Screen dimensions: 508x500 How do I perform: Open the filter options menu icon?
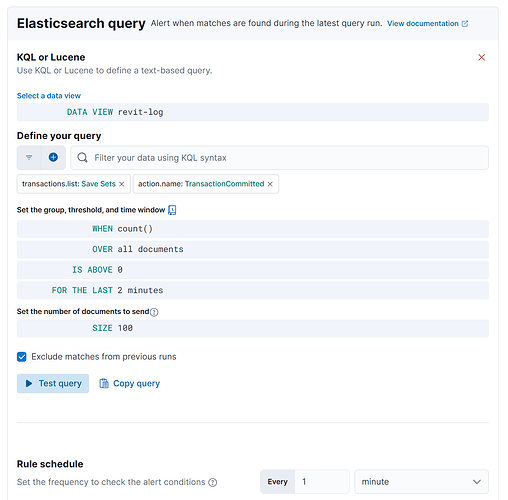pos(29,157)
